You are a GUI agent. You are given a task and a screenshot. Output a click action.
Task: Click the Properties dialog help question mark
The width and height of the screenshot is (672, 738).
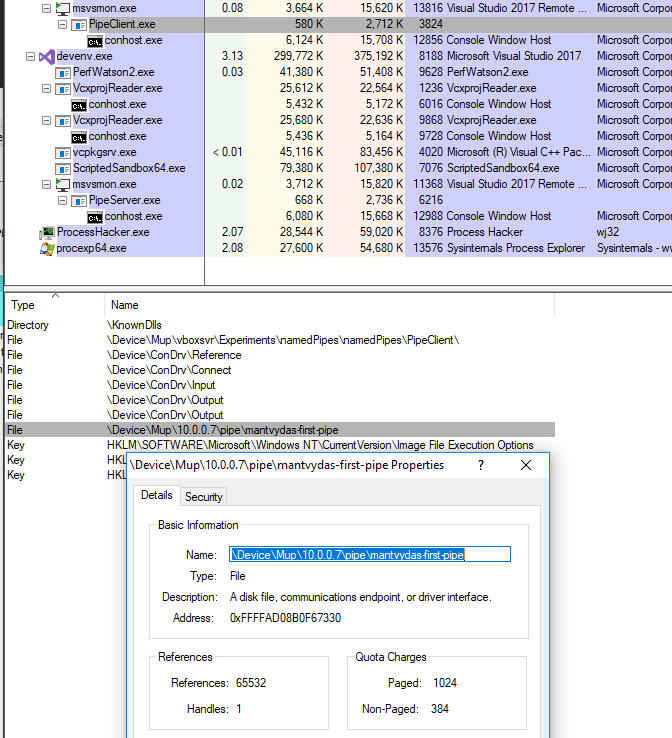click(481, 465)
